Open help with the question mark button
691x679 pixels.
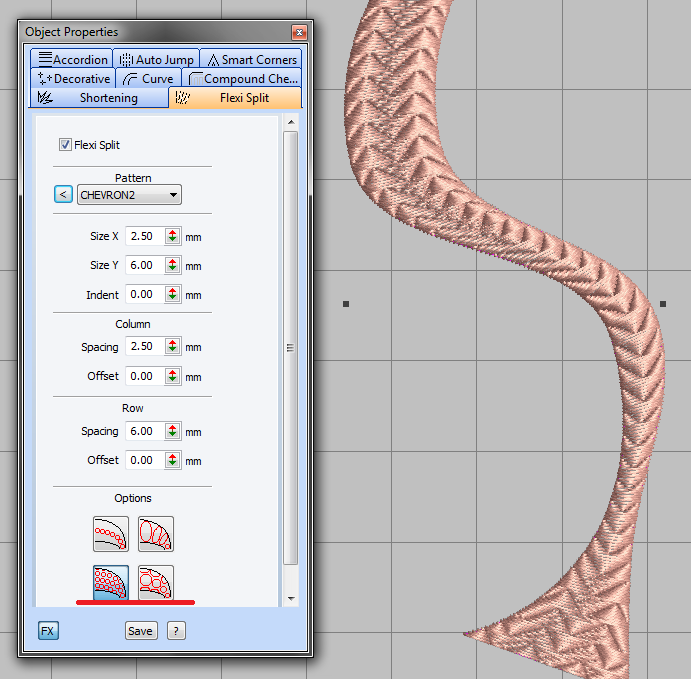pos(176,630)
